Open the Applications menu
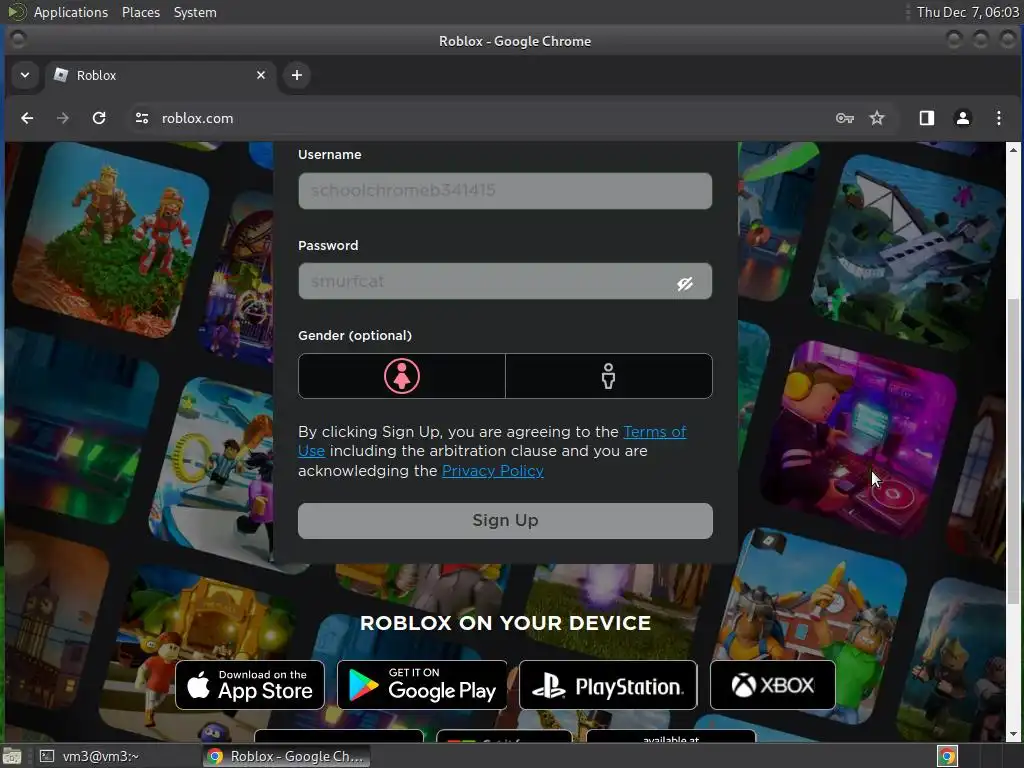Image resolution: width=1024 pixels, height=768 pixels. pyautogui.click(x=71, y=12)
